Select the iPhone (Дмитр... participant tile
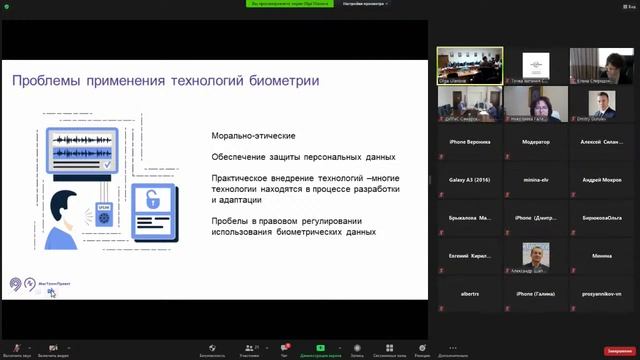The image size is (640, 360). point(536,218)
